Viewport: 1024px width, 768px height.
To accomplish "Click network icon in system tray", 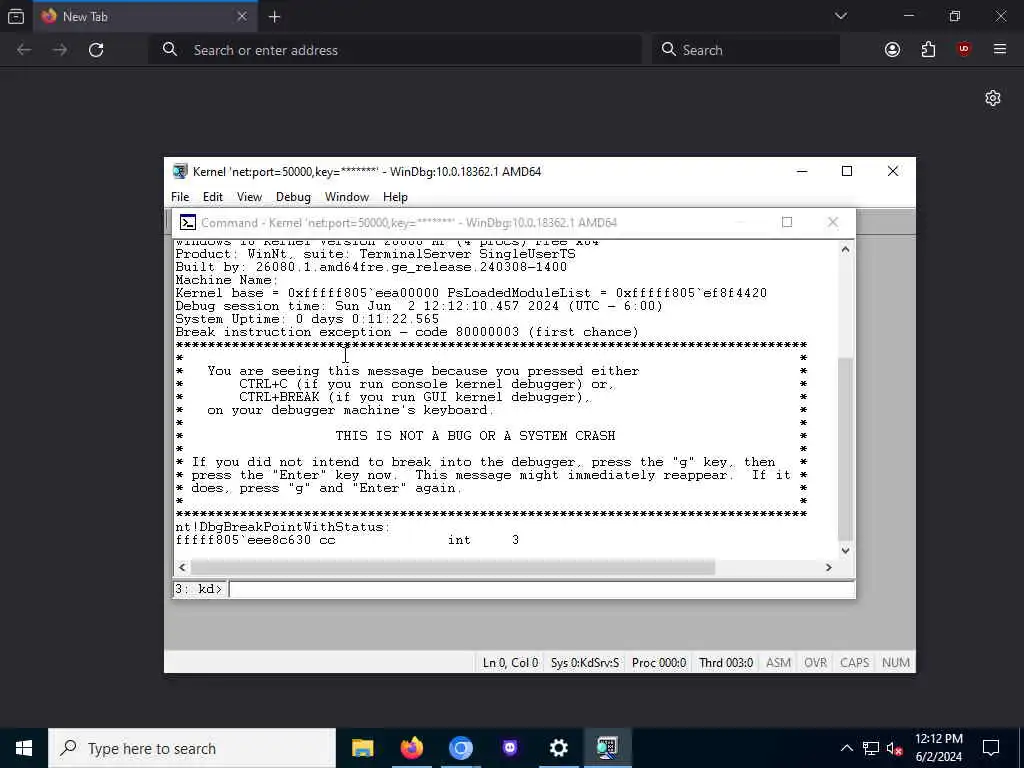I will pos(871,748).
